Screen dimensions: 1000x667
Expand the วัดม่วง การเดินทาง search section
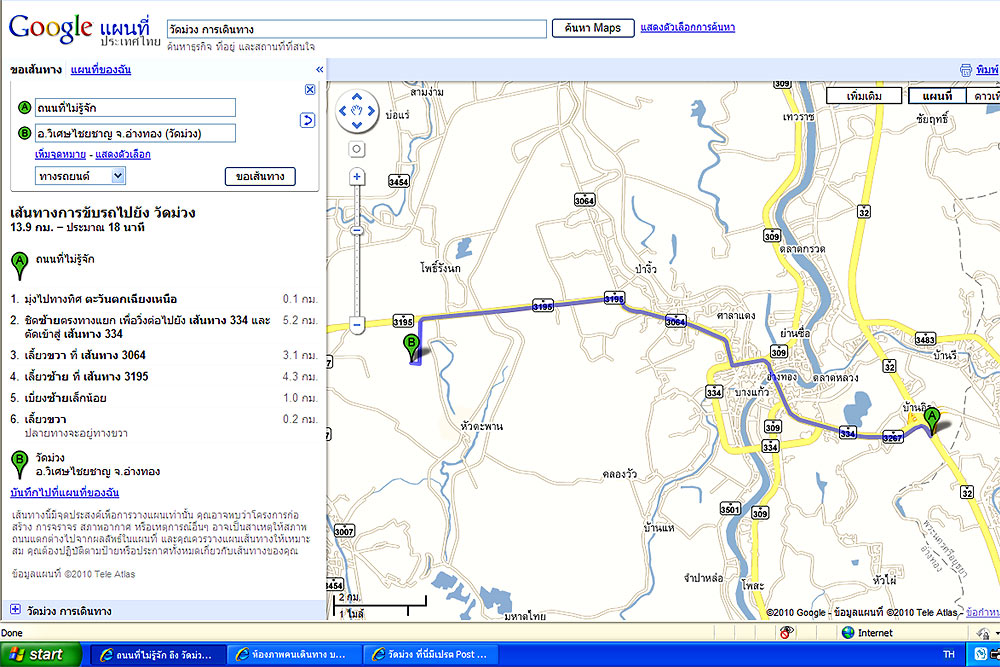[x=15, y=610]
